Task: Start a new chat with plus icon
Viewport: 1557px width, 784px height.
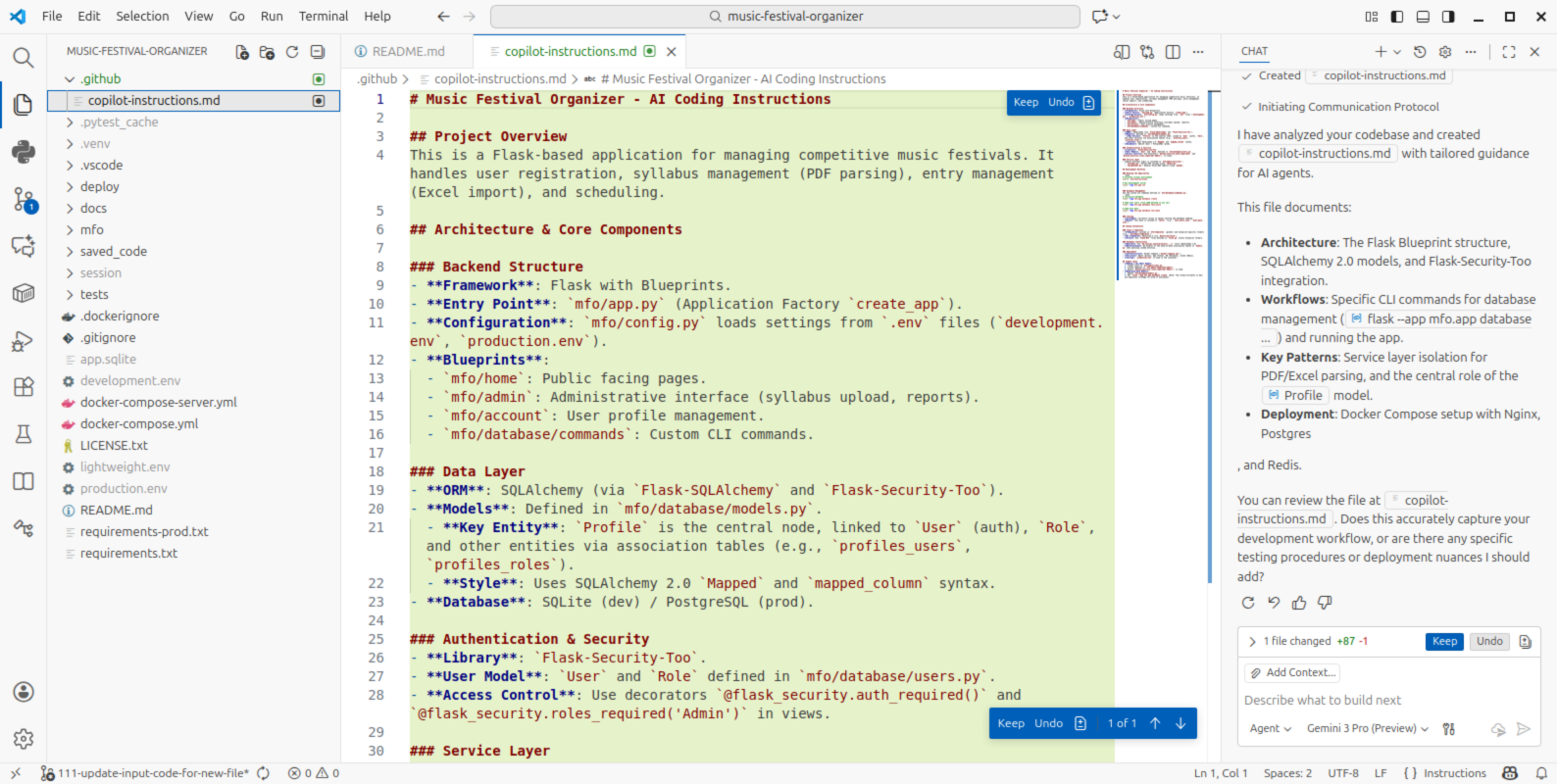Action: (1380, 52)
